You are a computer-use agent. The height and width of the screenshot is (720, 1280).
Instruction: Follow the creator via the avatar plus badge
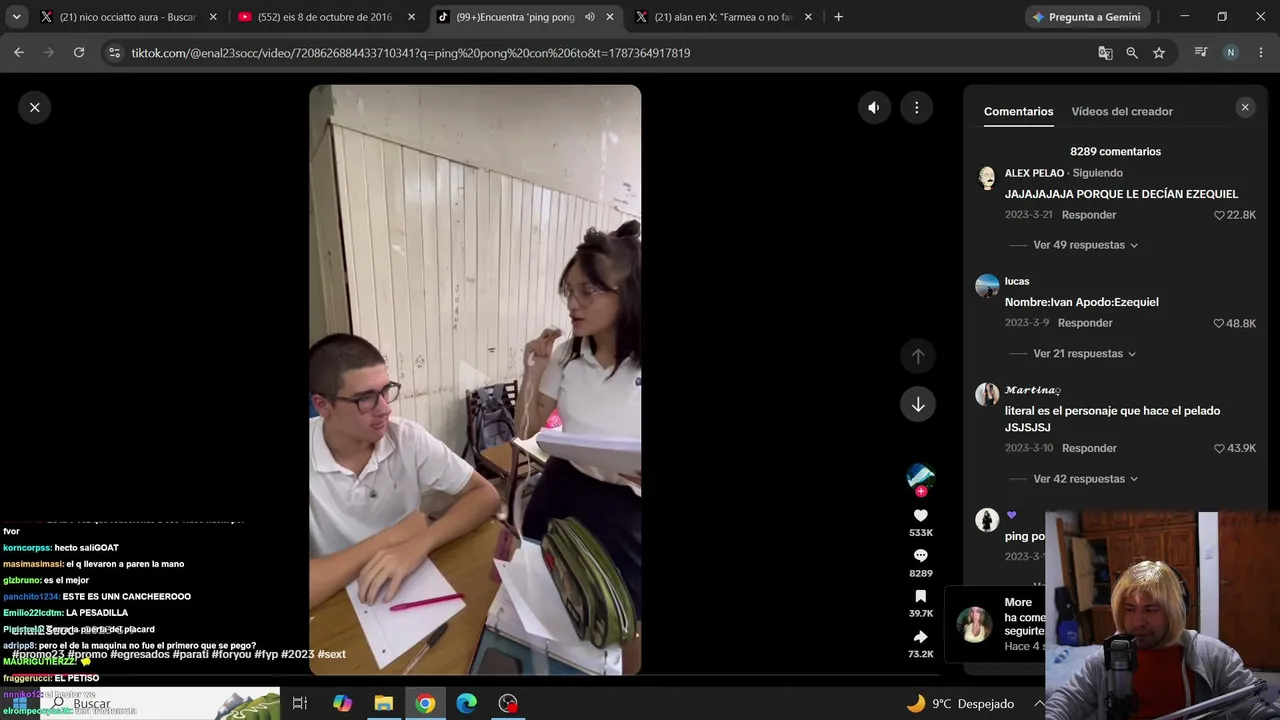(921, 491)
